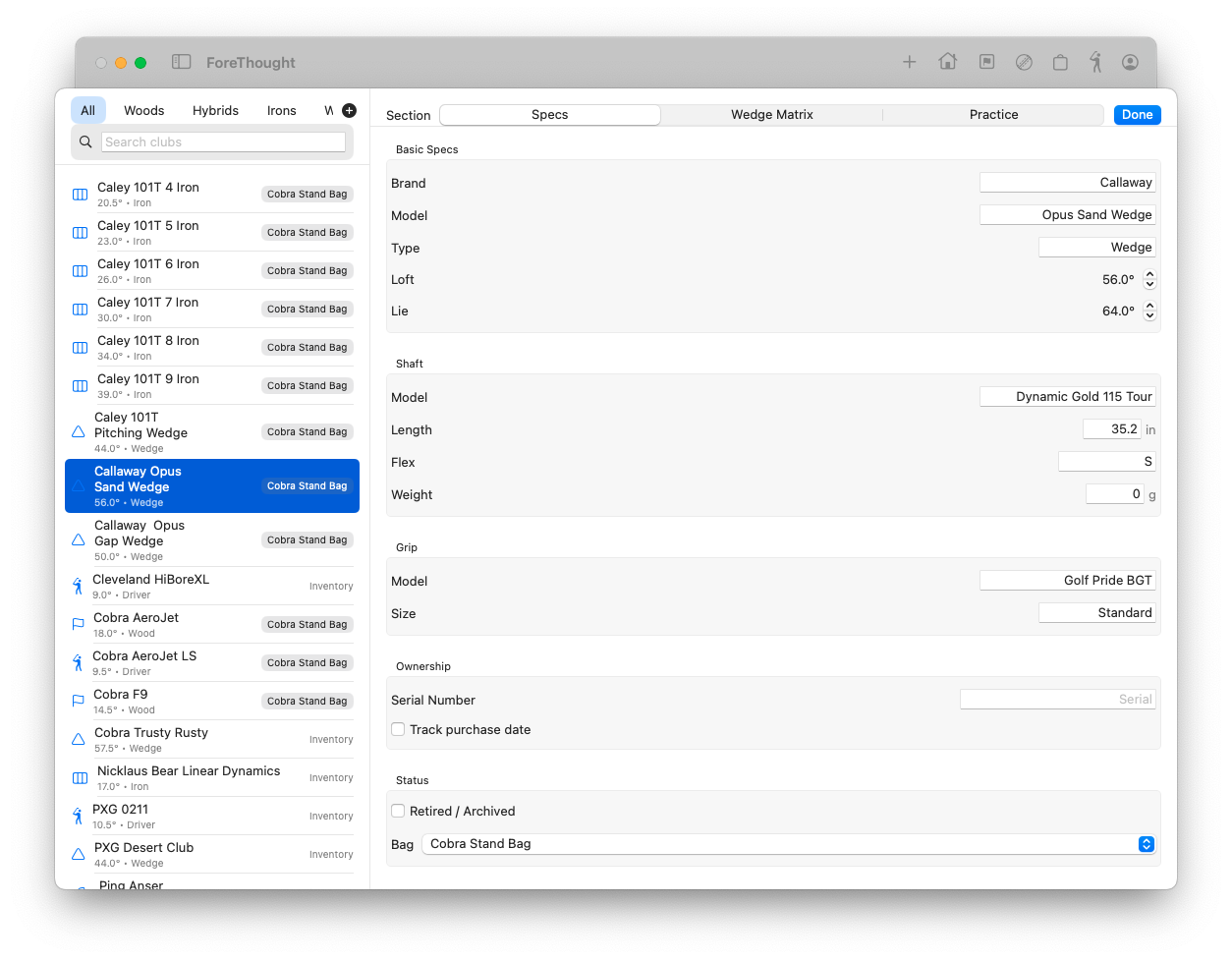Switch to the Specs section
The width and height of the screenshot is (1232, 962).
tap(550, 115)
